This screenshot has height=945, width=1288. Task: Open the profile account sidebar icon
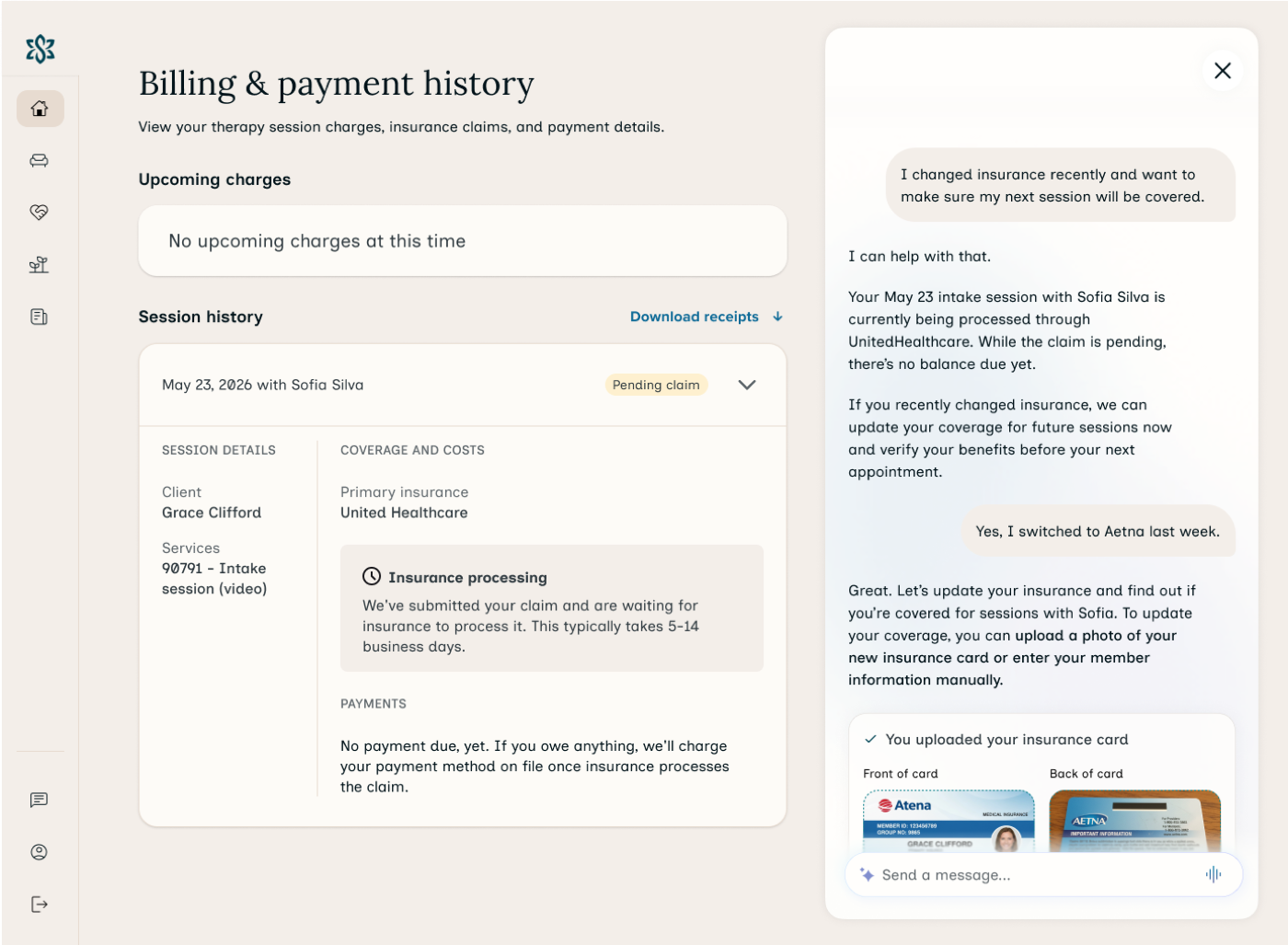pos(40,852)
